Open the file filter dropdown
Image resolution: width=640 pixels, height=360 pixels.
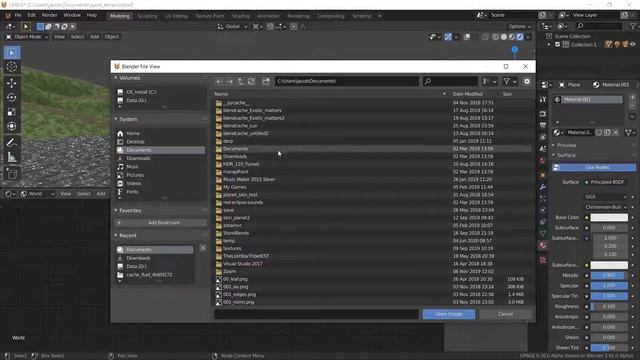coord(510,81)
